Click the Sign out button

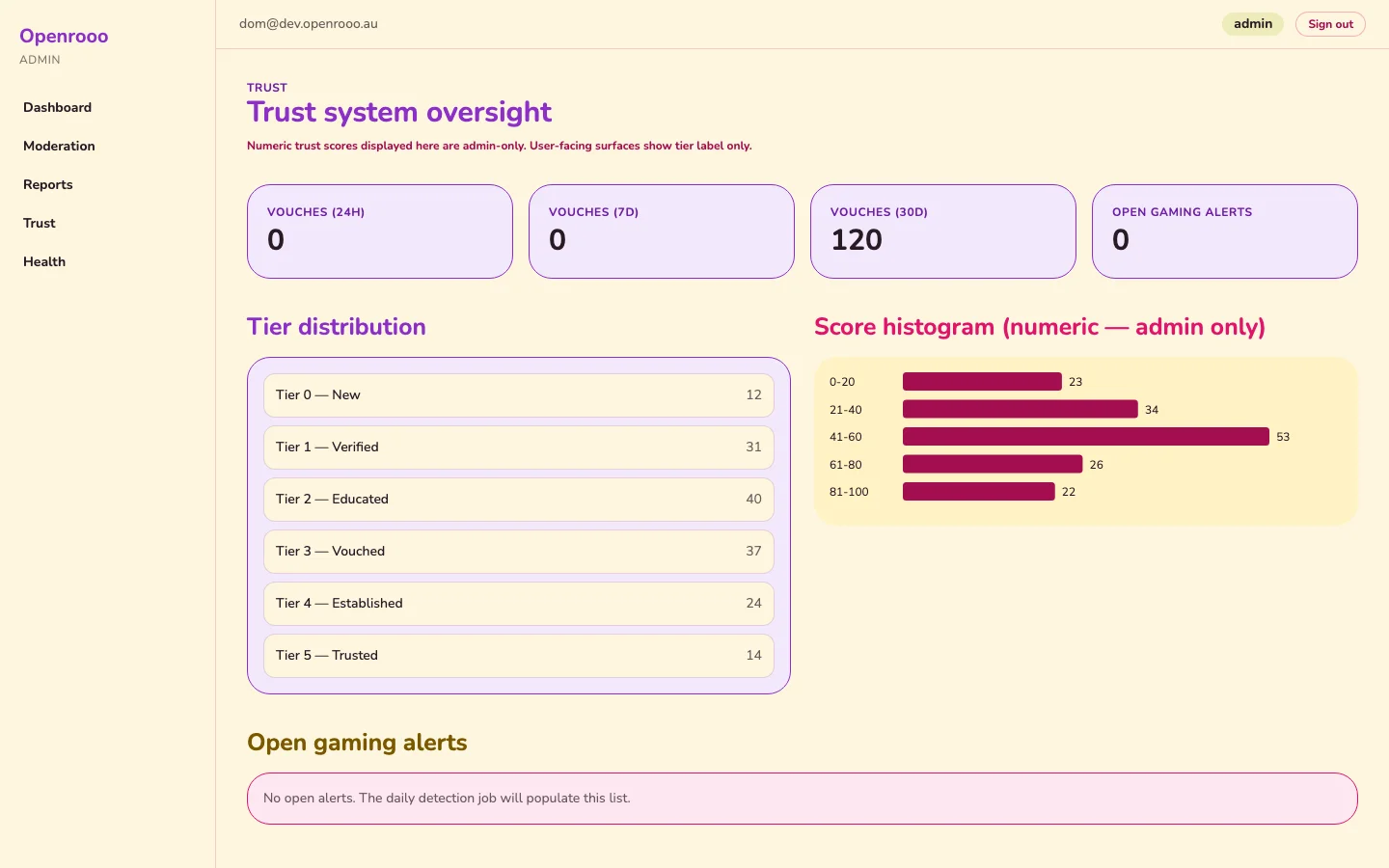1330,24
